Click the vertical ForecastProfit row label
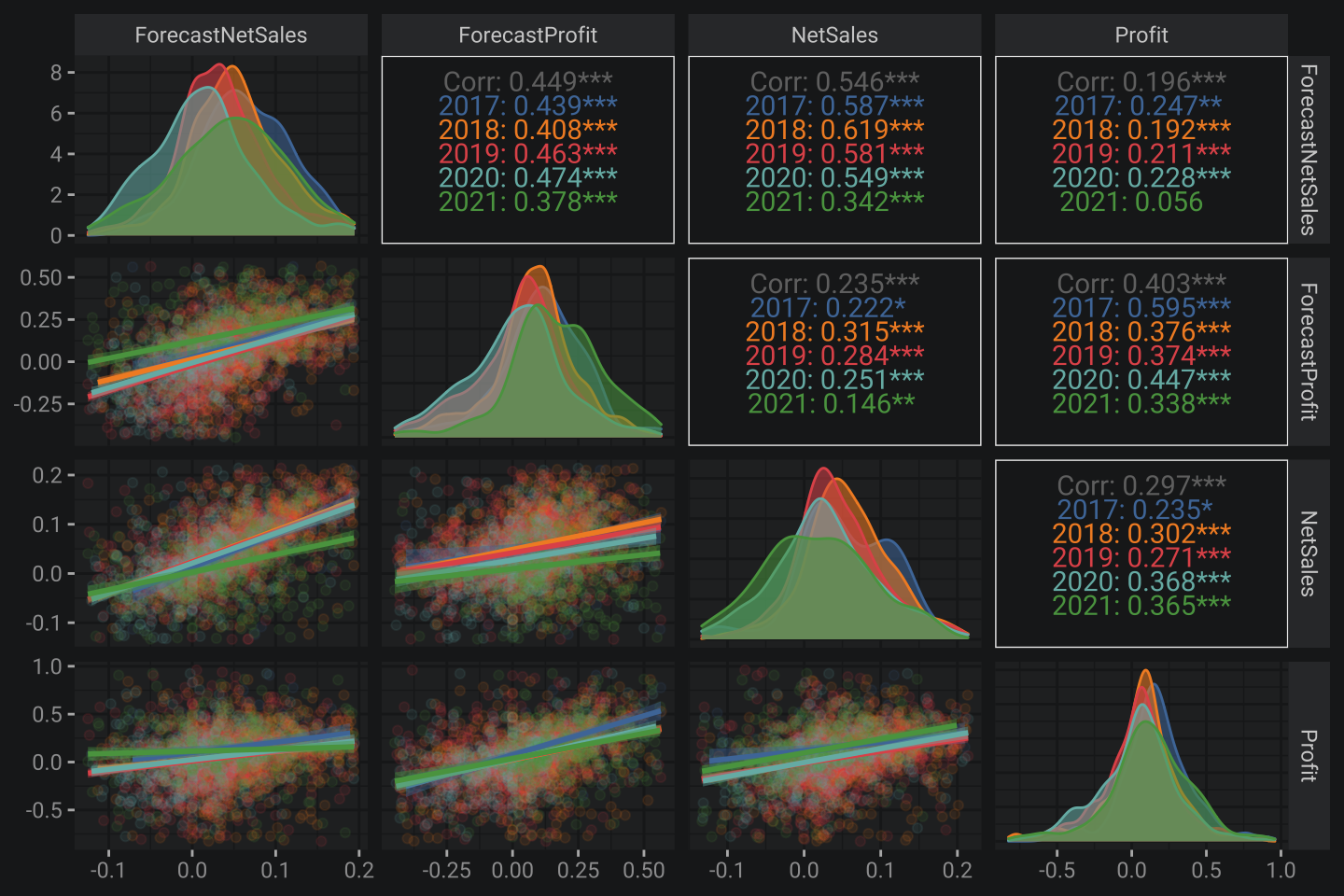This screenshot has height=896, width=1344. pyautogui.click(x=1309, y=352)
